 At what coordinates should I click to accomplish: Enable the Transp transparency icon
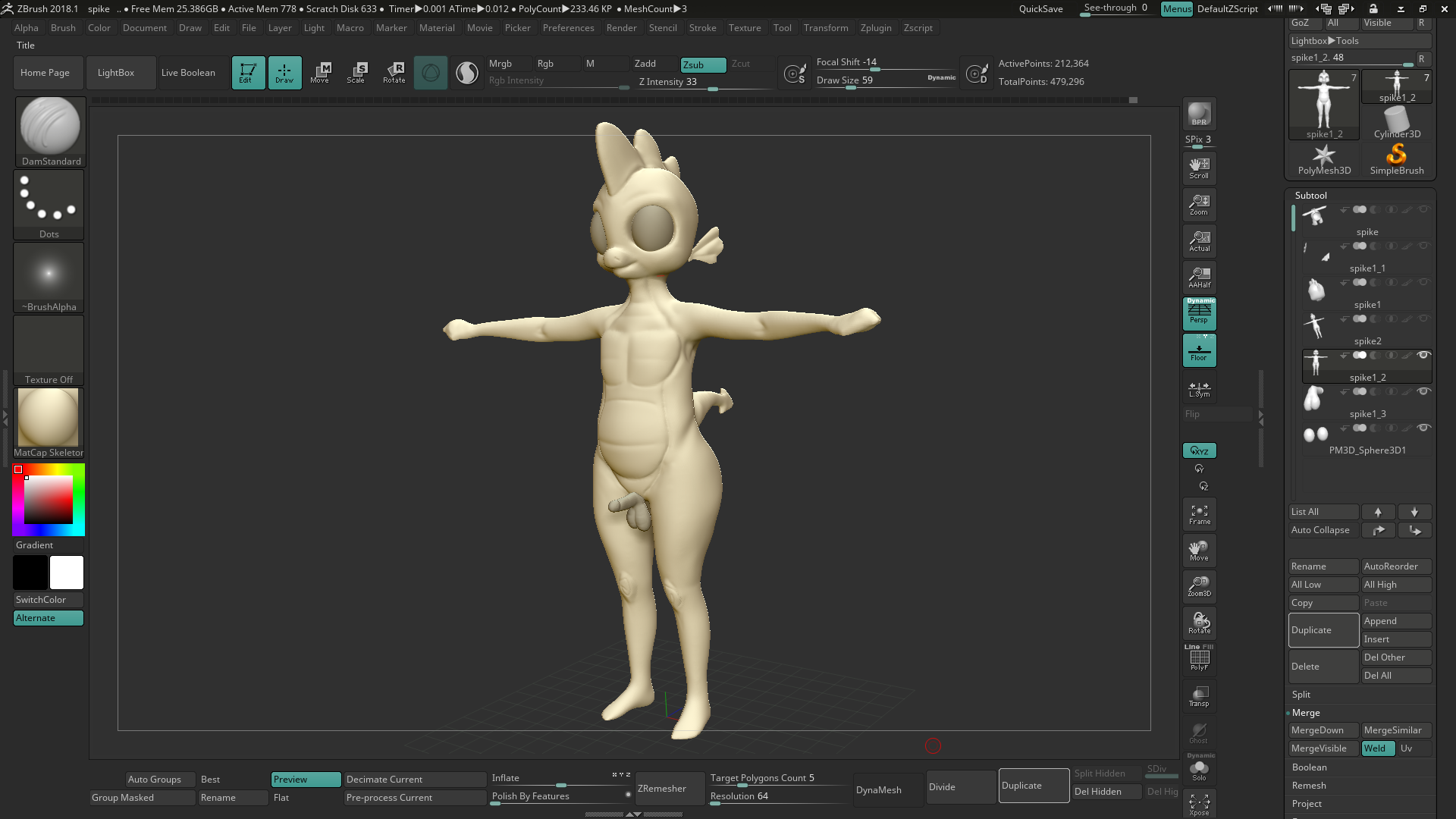(1199, 696)
